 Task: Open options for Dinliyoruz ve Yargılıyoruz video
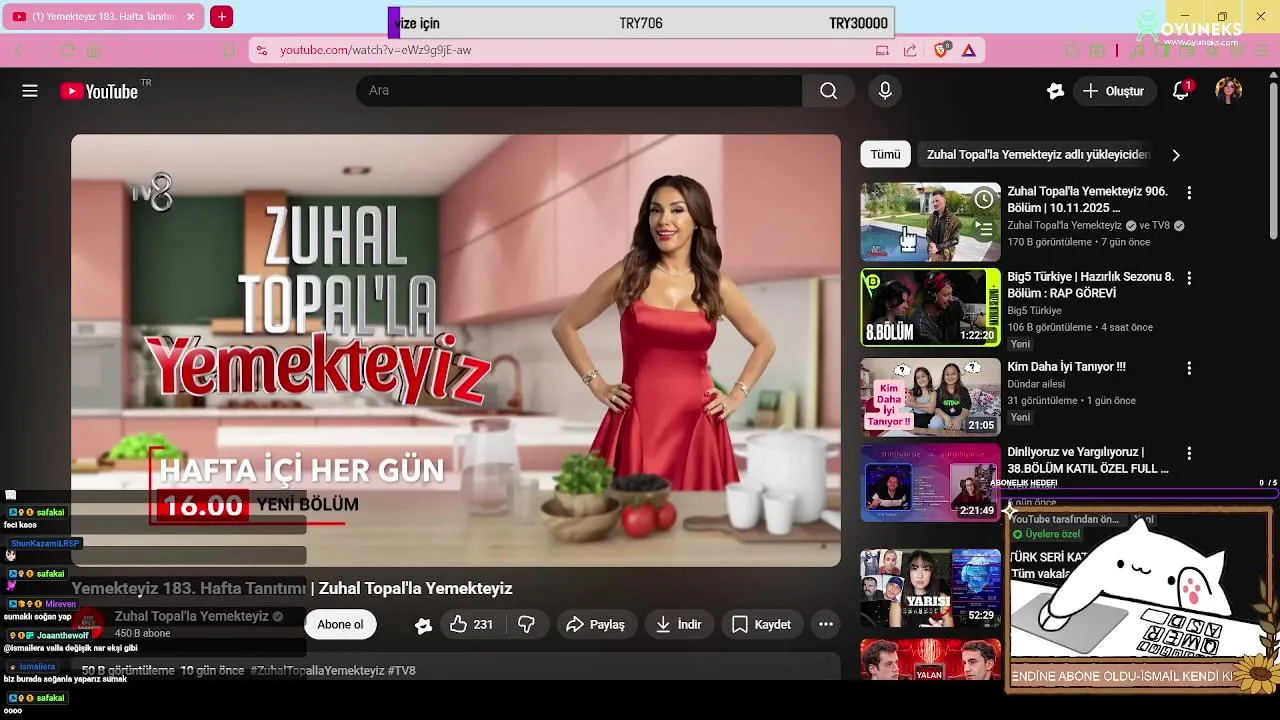(1189, 453)
